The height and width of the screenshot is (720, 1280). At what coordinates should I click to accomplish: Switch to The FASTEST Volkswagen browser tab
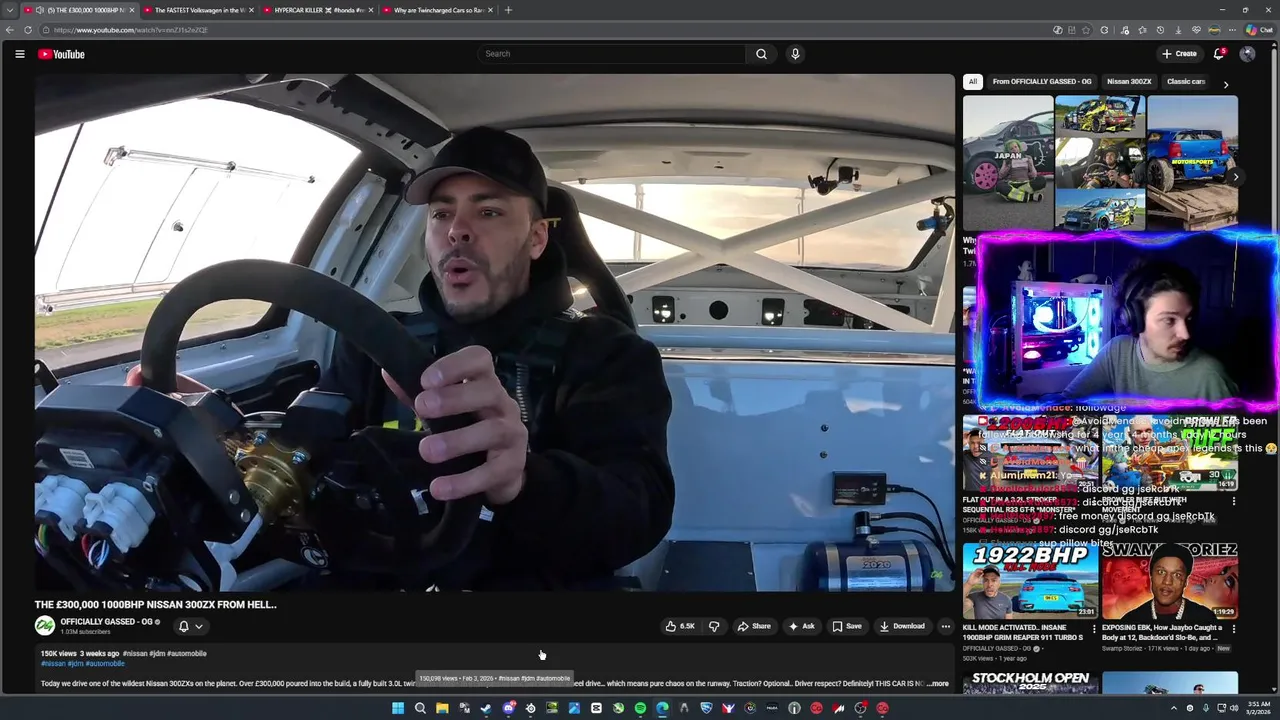tap(198, 10)
